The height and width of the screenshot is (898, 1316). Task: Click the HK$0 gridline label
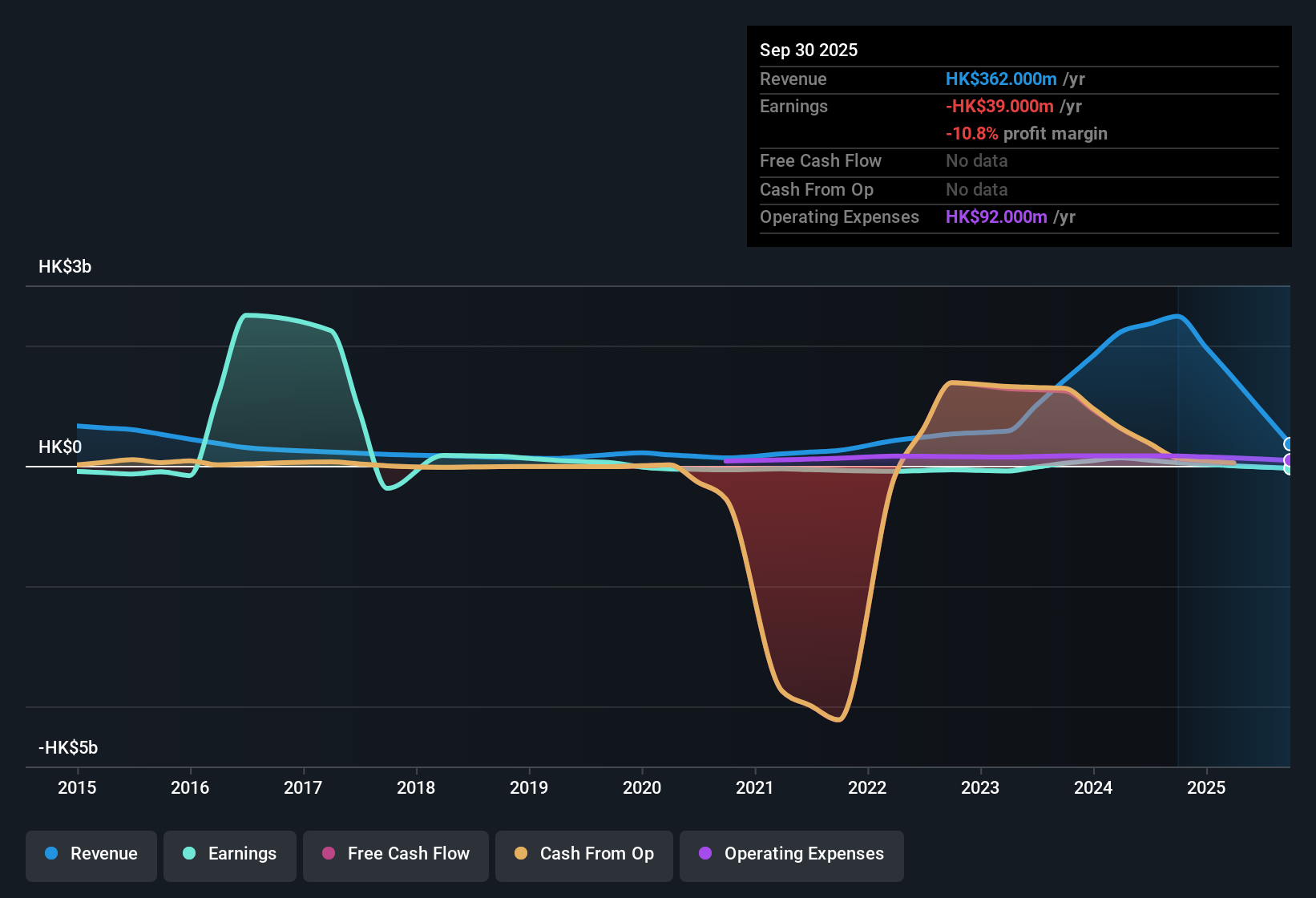[59, 447]
